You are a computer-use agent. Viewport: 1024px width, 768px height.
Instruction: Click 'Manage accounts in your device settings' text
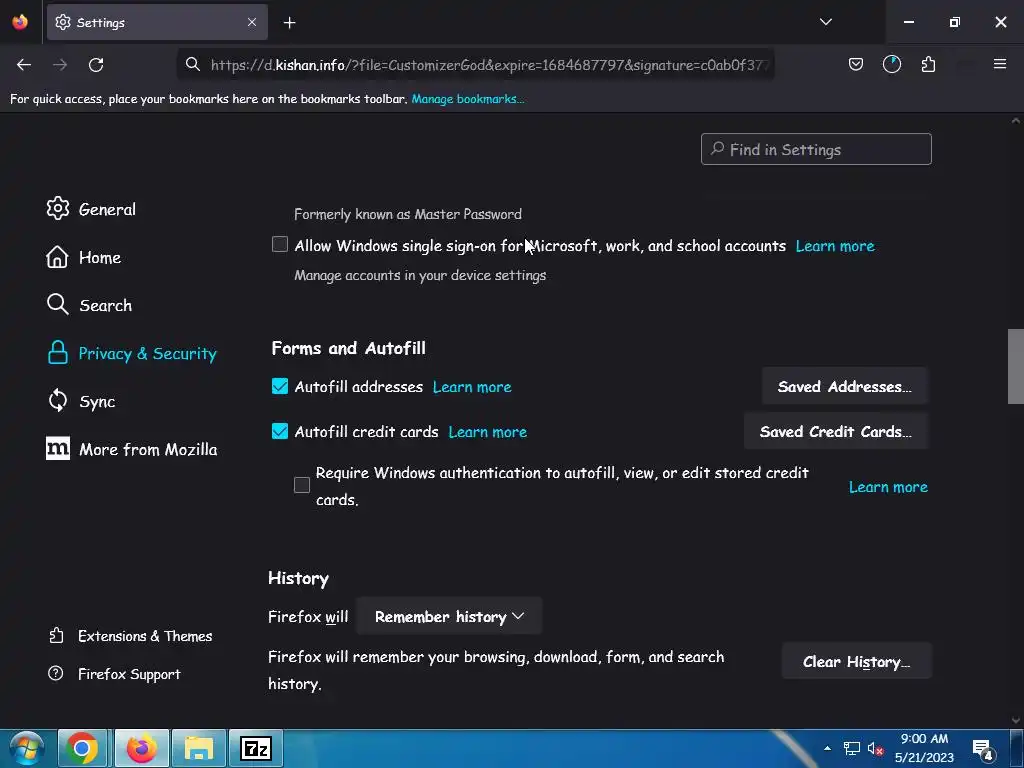tap(420, 276)
